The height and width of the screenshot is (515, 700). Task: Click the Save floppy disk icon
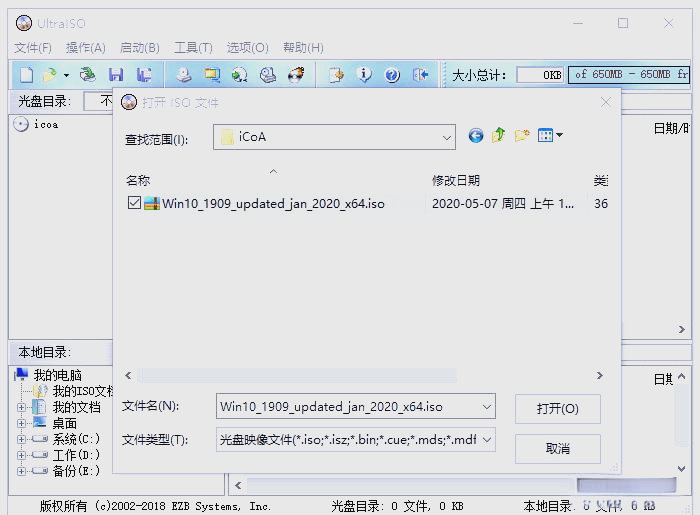click(116, 75)
